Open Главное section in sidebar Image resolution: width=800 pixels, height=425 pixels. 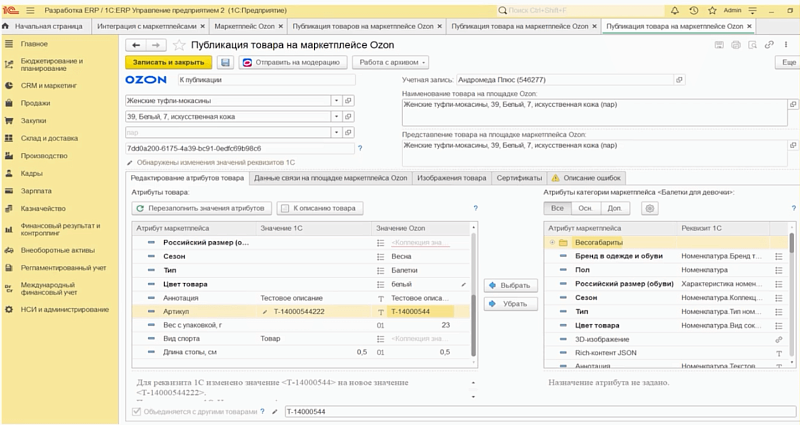pos(34,44)
